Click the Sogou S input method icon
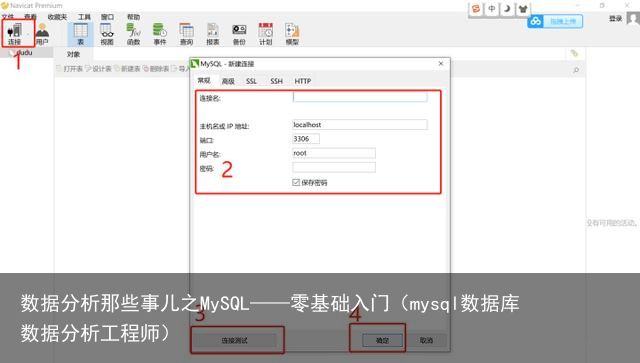The image size is (640, 363). pos(476,9)
